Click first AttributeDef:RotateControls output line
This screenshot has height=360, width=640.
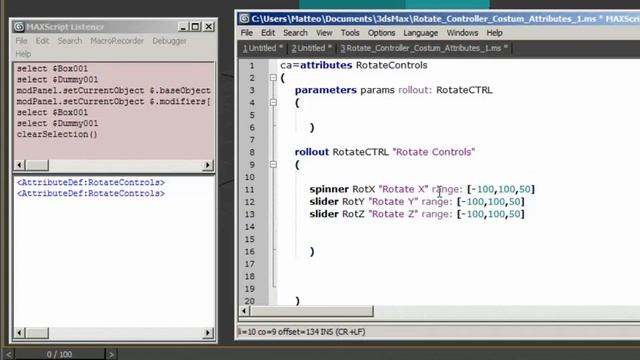point(91,182)
